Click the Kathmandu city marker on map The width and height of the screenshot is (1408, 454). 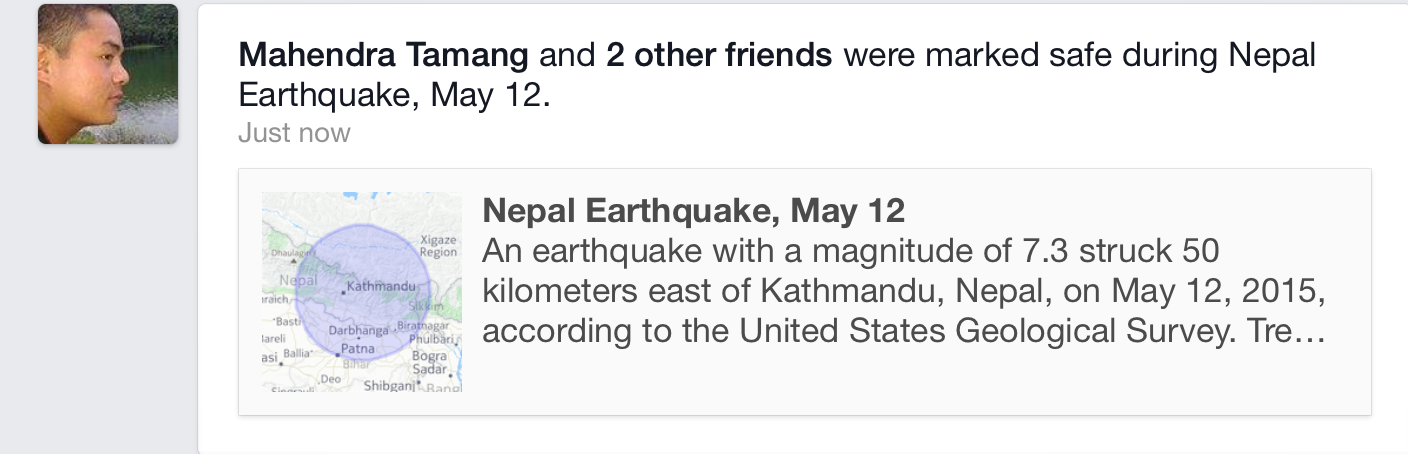tap(345, 290)
